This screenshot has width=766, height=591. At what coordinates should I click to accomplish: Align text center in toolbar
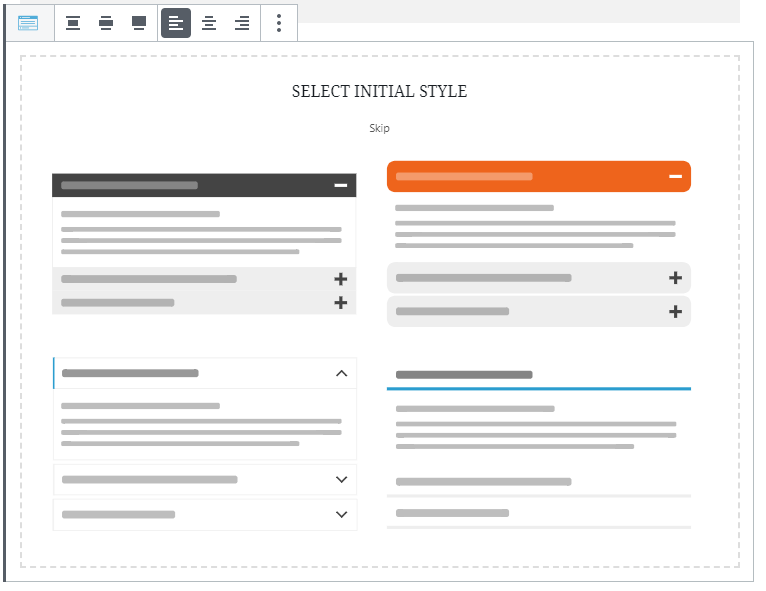tap(209, 23)
